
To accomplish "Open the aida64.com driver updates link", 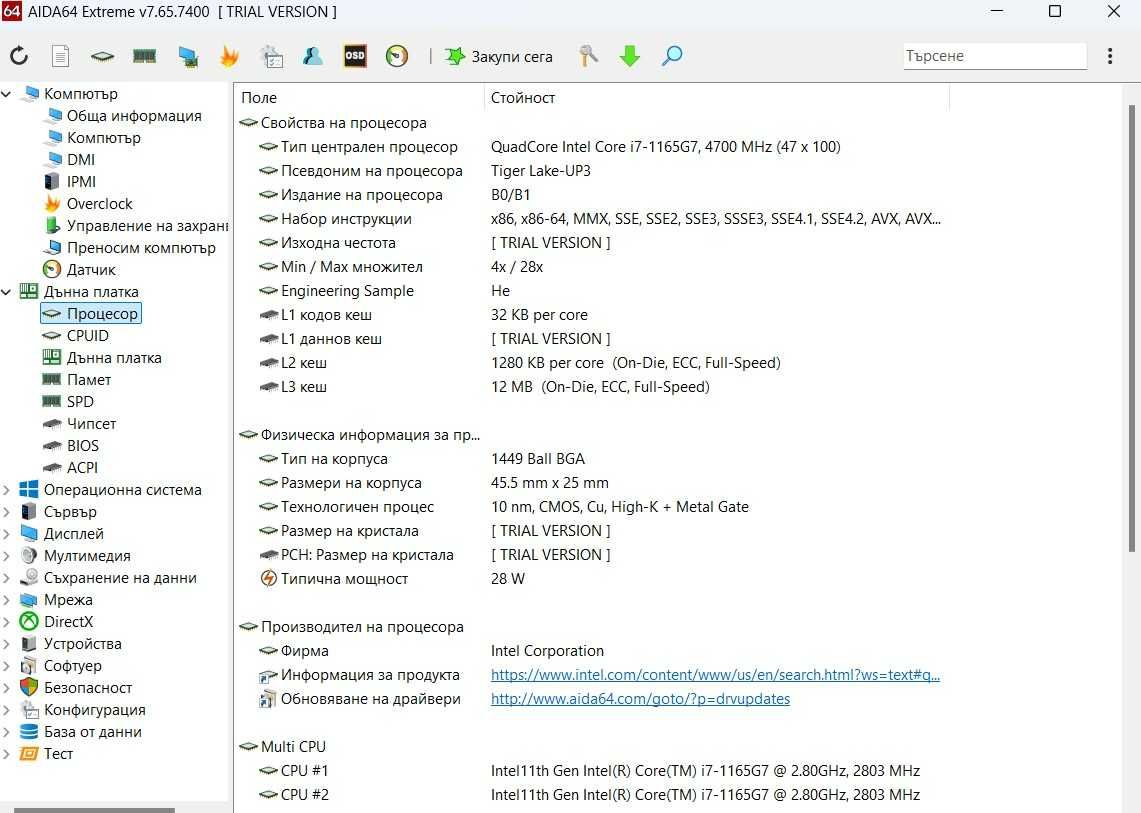I will point(640,699).
